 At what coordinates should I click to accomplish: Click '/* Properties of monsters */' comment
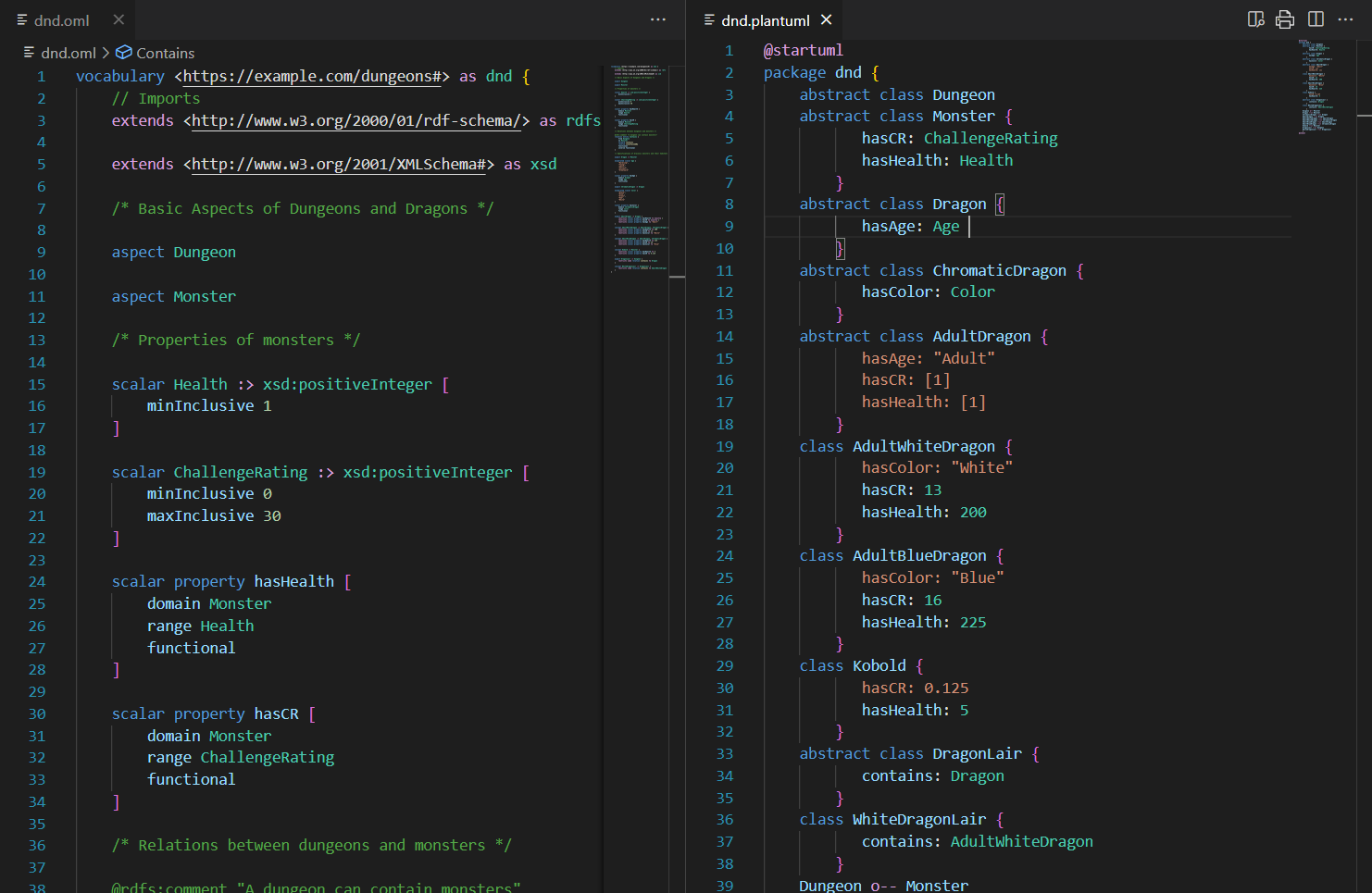point(236,340)
